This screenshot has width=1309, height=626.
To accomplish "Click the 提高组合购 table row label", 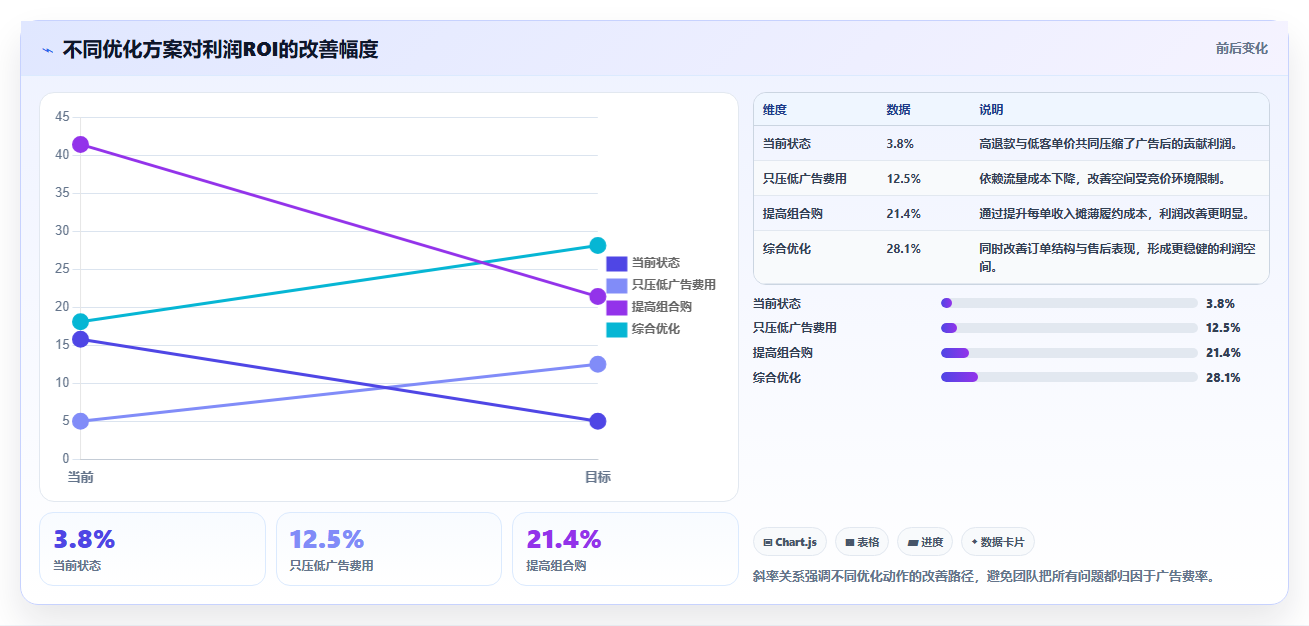I will click(793, 214).
